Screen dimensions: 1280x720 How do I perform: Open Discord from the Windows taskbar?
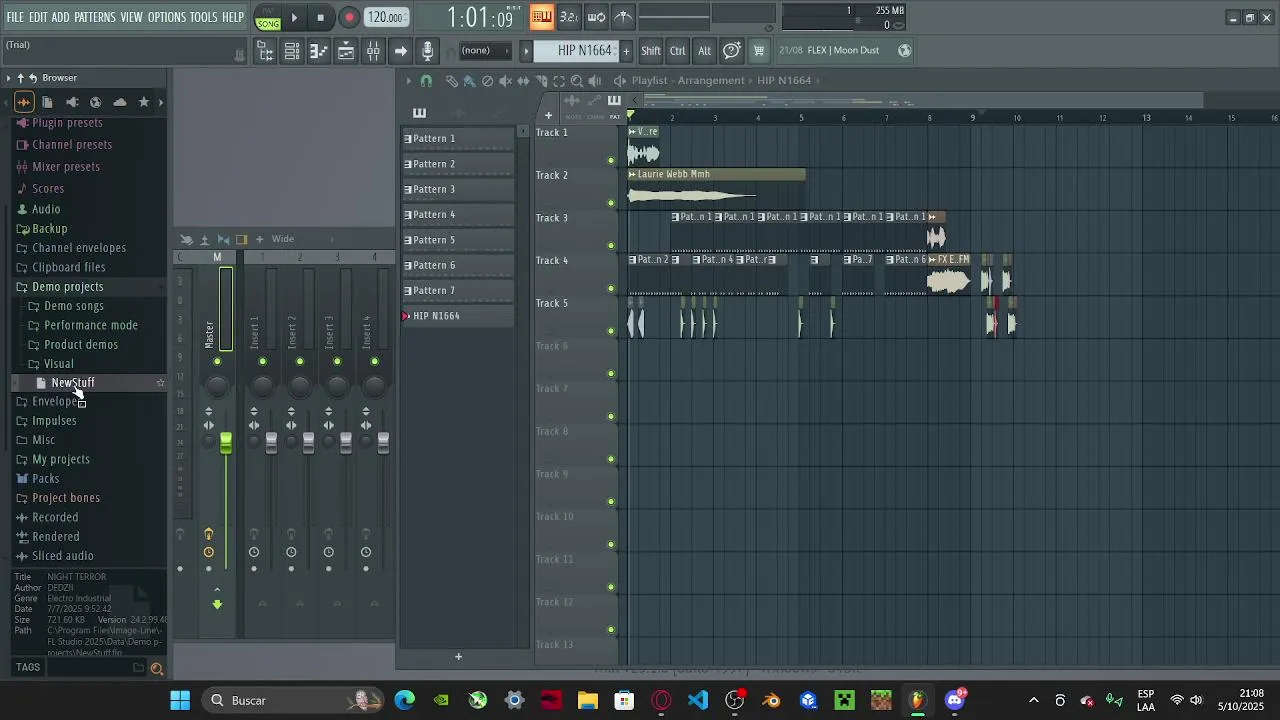click(955, 700)
